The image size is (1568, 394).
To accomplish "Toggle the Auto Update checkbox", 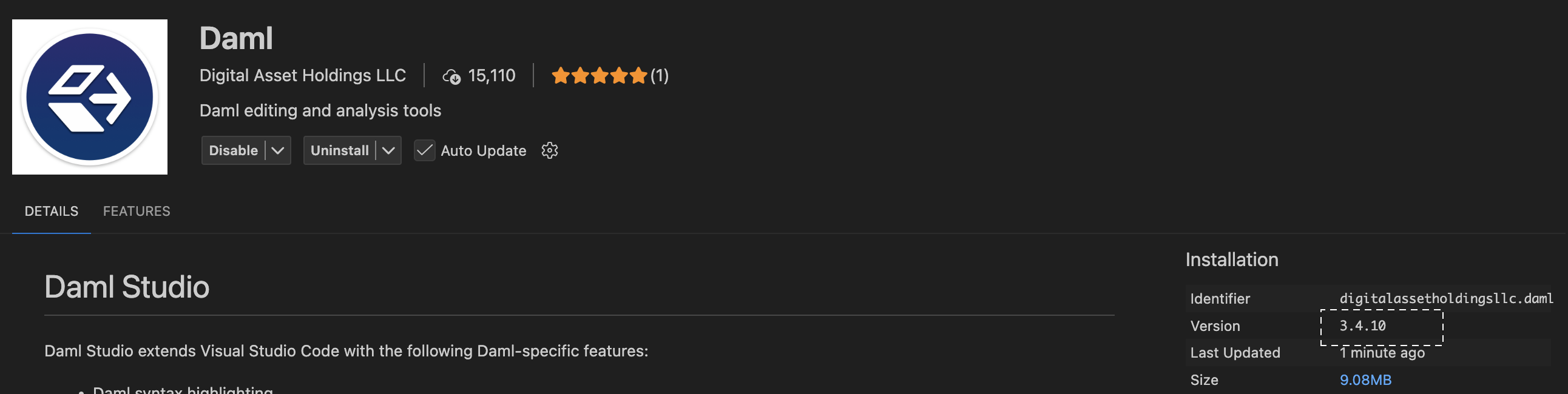I will click(424, 150).
